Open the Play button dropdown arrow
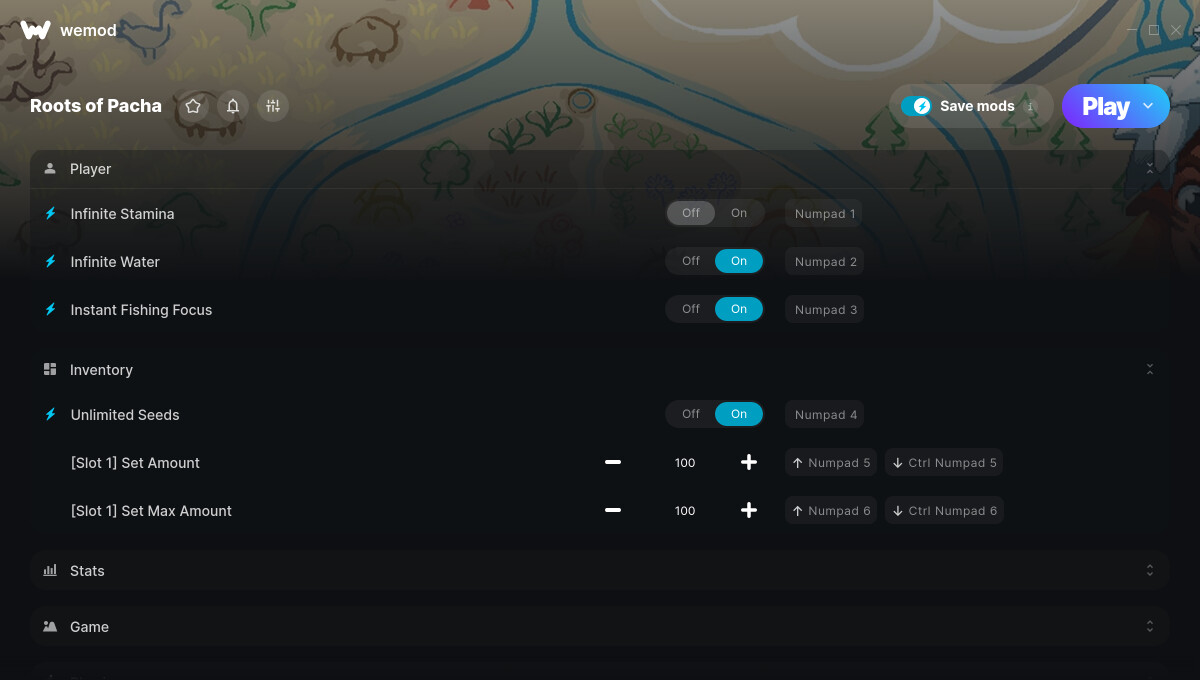Screen dimensions: 1200x680 click(1148, 106)
